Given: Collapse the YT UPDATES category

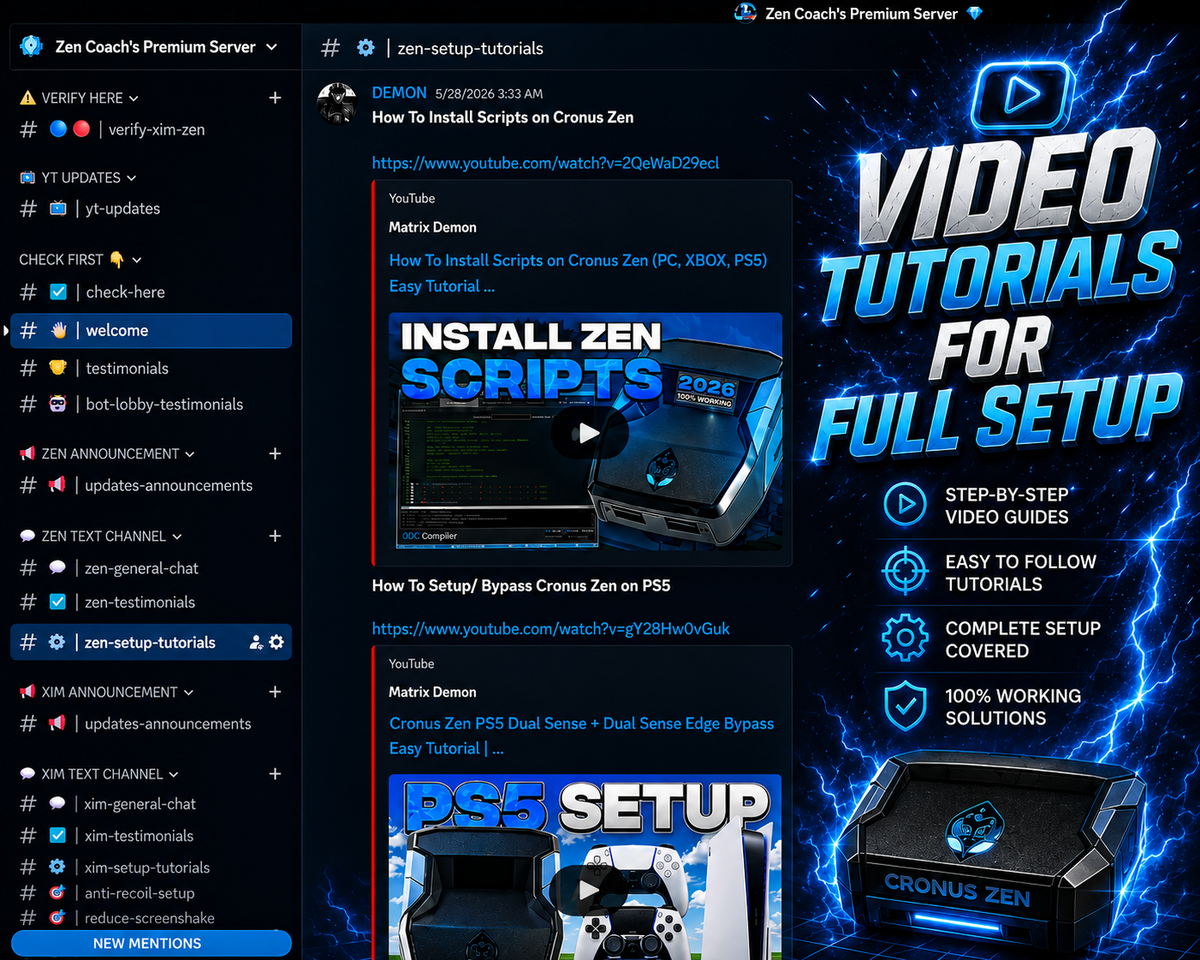Looking at the screenshot, I should pos(79,178).
